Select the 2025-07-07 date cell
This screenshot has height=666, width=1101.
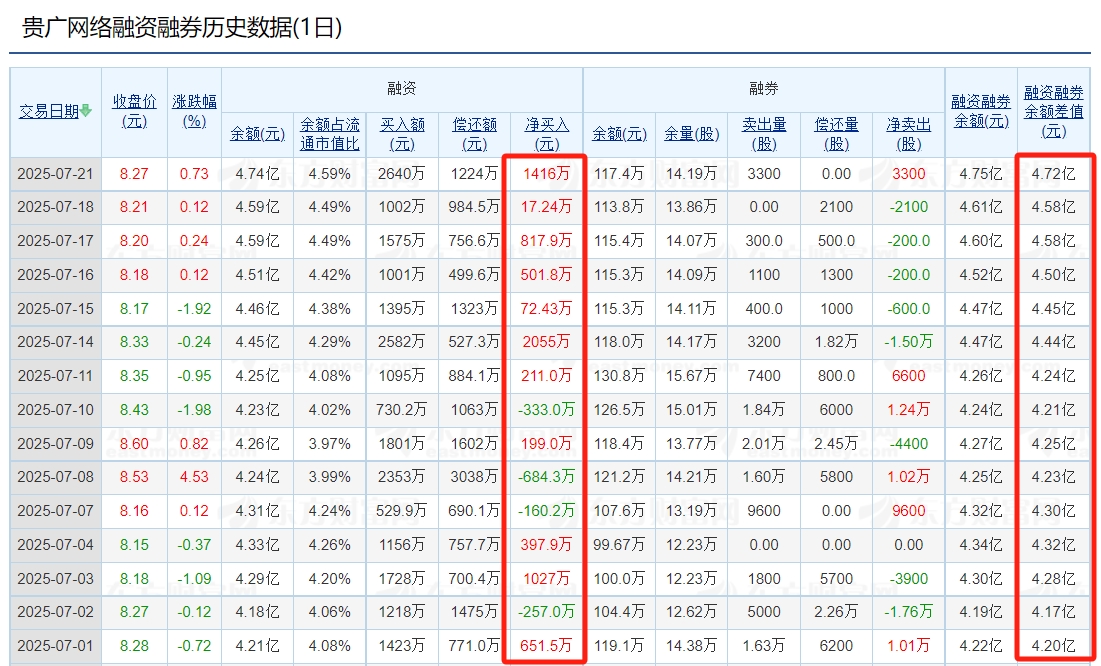[55, 511]
